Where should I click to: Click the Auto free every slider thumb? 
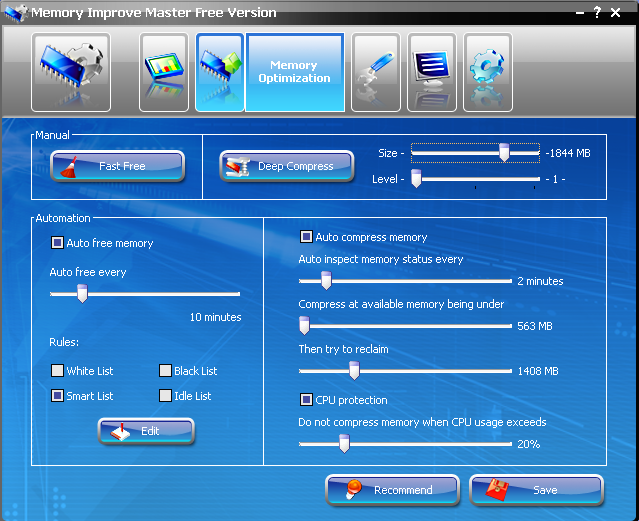82,294
